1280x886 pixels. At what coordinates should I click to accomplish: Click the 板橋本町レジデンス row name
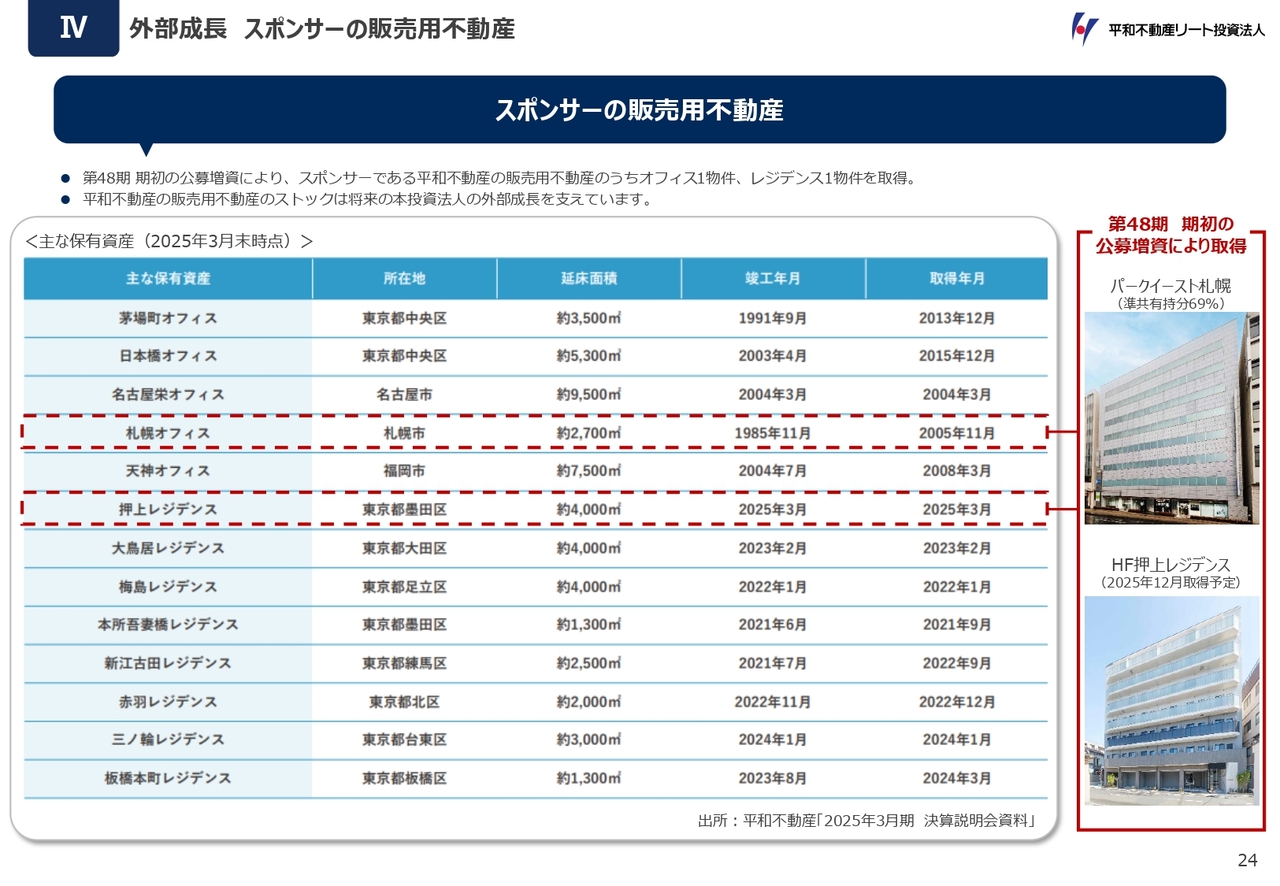point(168,777)
